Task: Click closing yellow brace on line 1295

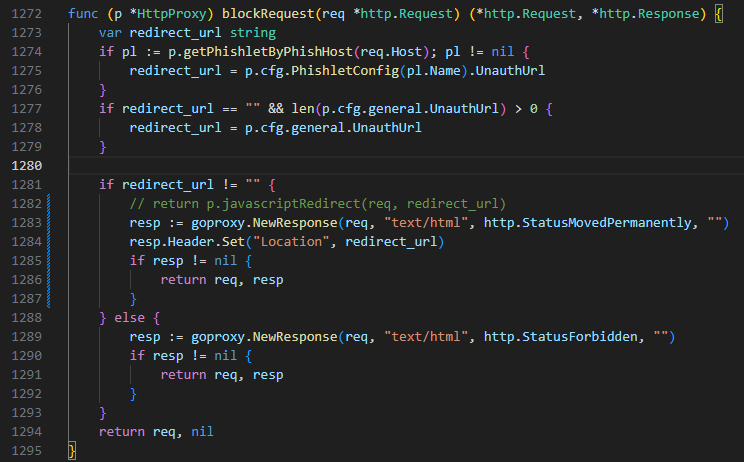Action: 72,451
